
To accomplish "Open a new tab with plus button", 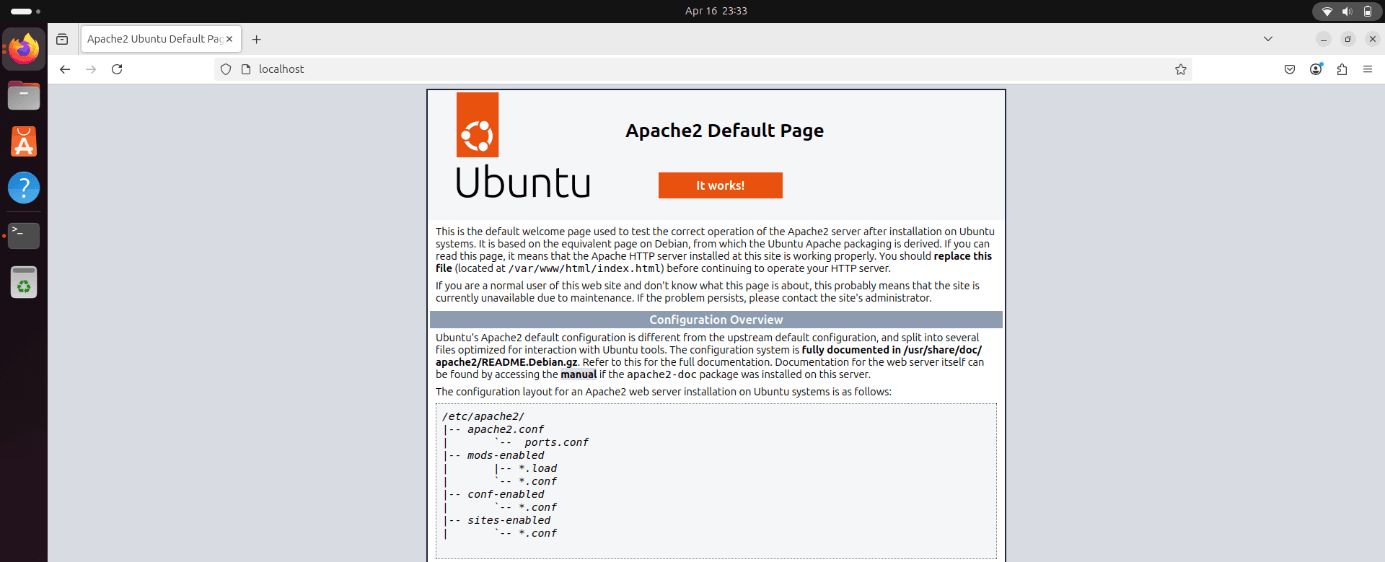I will (x=256, y=39).
